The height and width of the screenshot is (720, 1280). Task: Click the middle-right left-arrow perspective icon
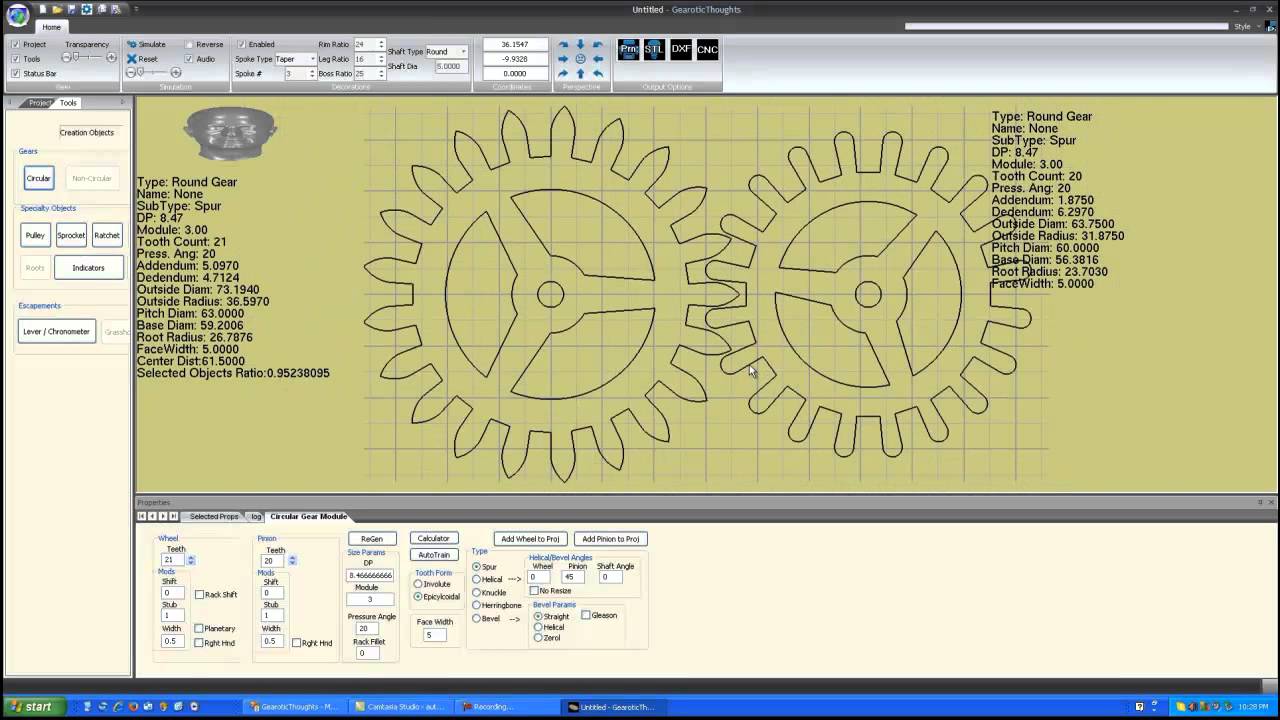[597, 59]
